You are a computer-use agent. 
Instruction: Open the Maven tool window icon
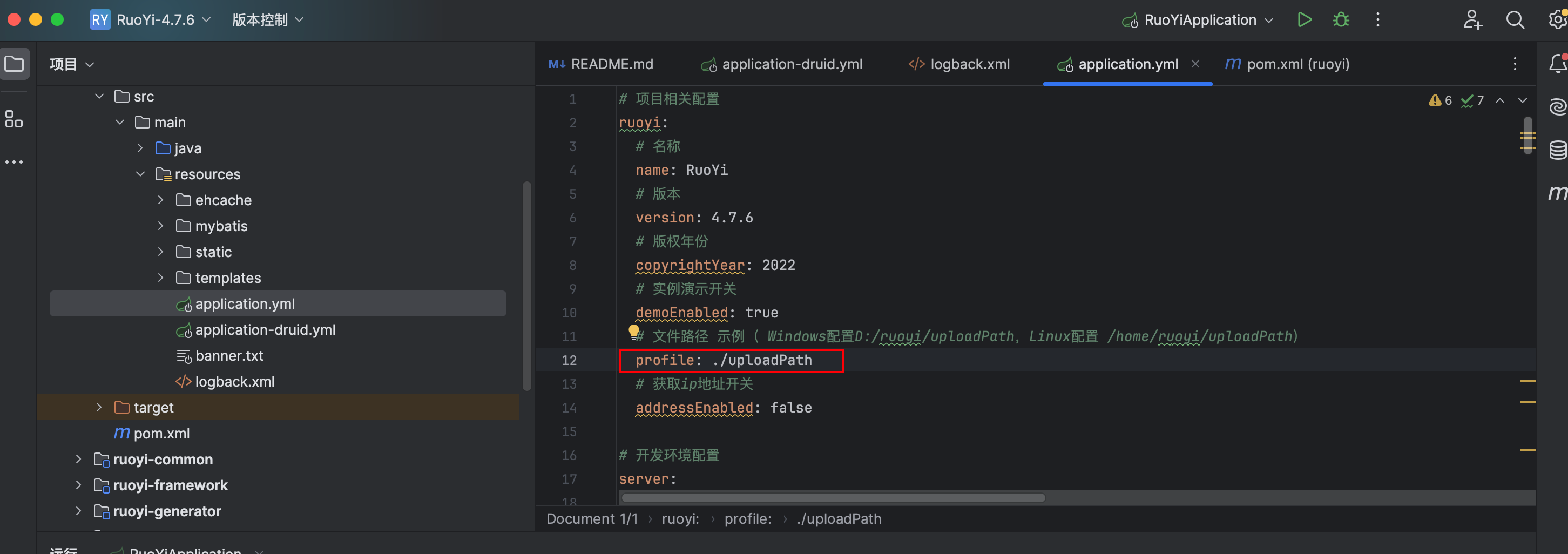pyautogui.click(x=1558, y=193)
